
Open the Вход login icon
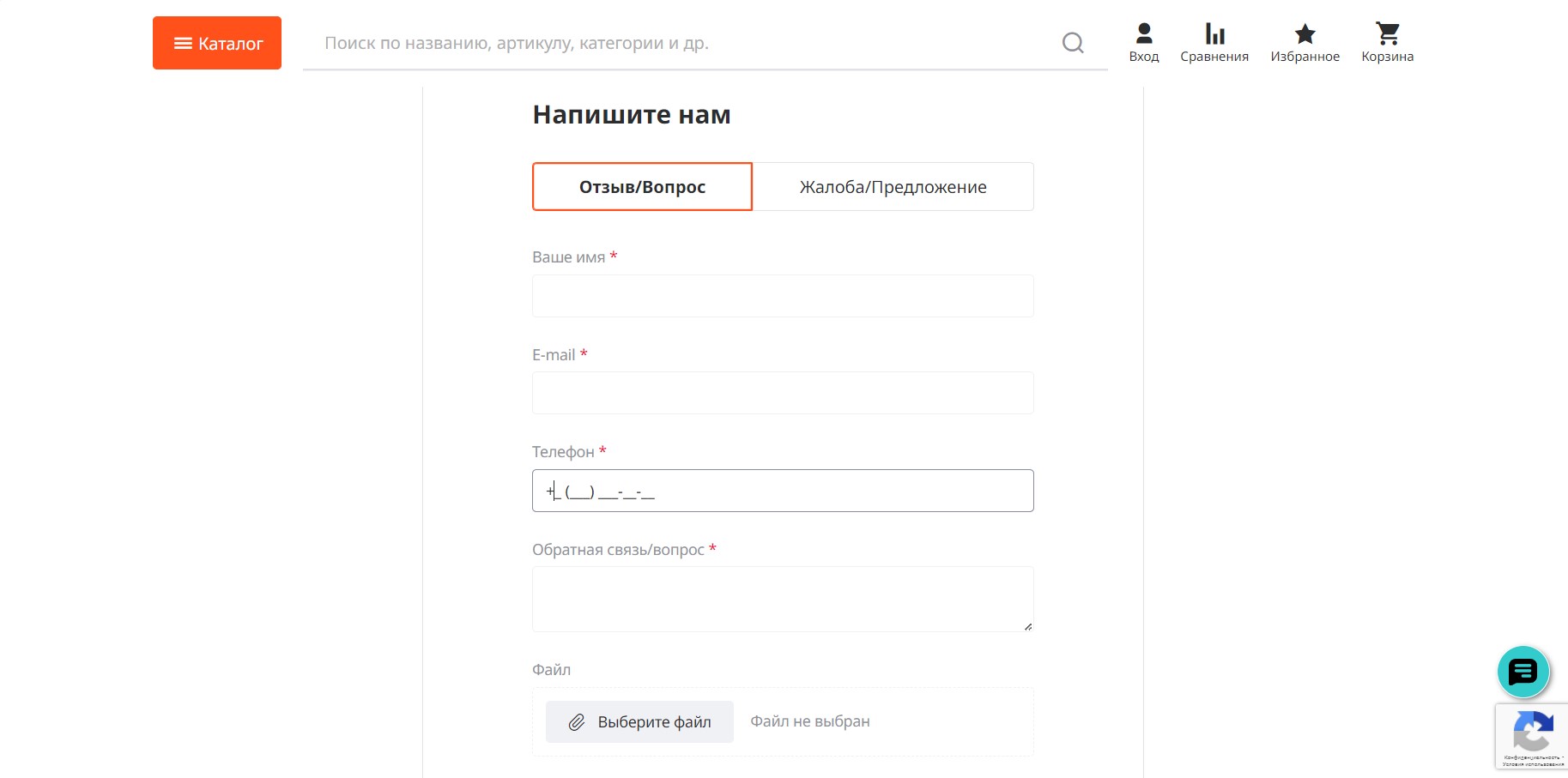point(1144,43)
